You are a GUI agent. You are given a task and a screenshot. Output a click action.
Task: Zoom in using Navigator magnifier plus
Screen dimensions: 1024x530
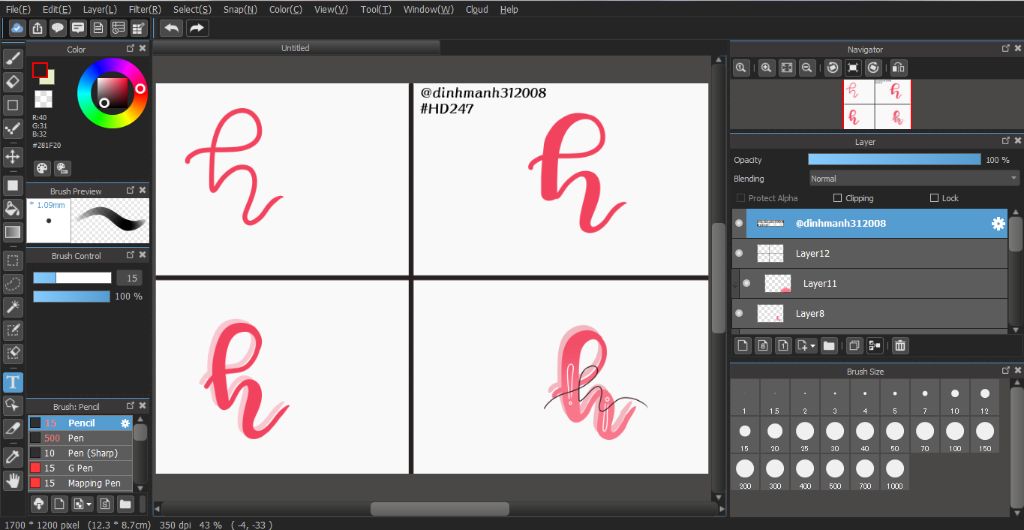pyautogui.click(x=766, y=67)
